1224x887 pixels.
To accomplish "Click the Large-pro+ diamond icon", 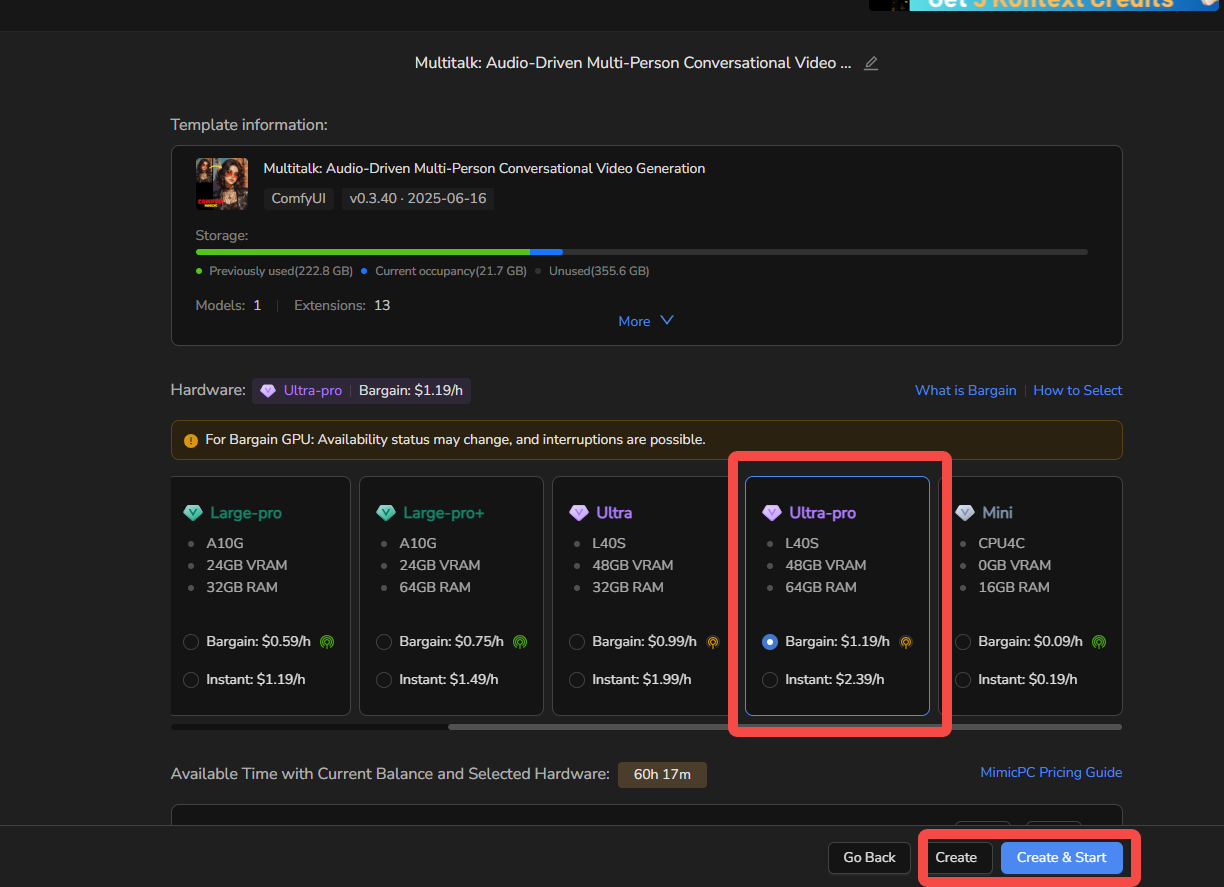I will (386, 513).
